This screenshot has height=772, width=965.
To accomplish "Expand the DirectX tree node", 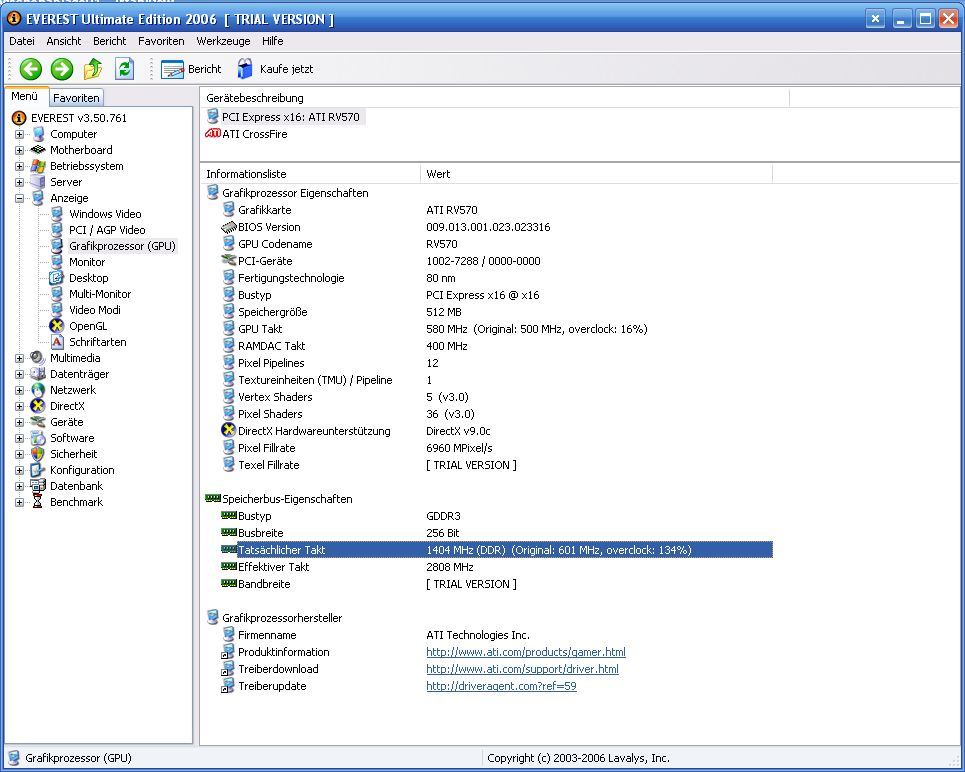I will (20, 406).
